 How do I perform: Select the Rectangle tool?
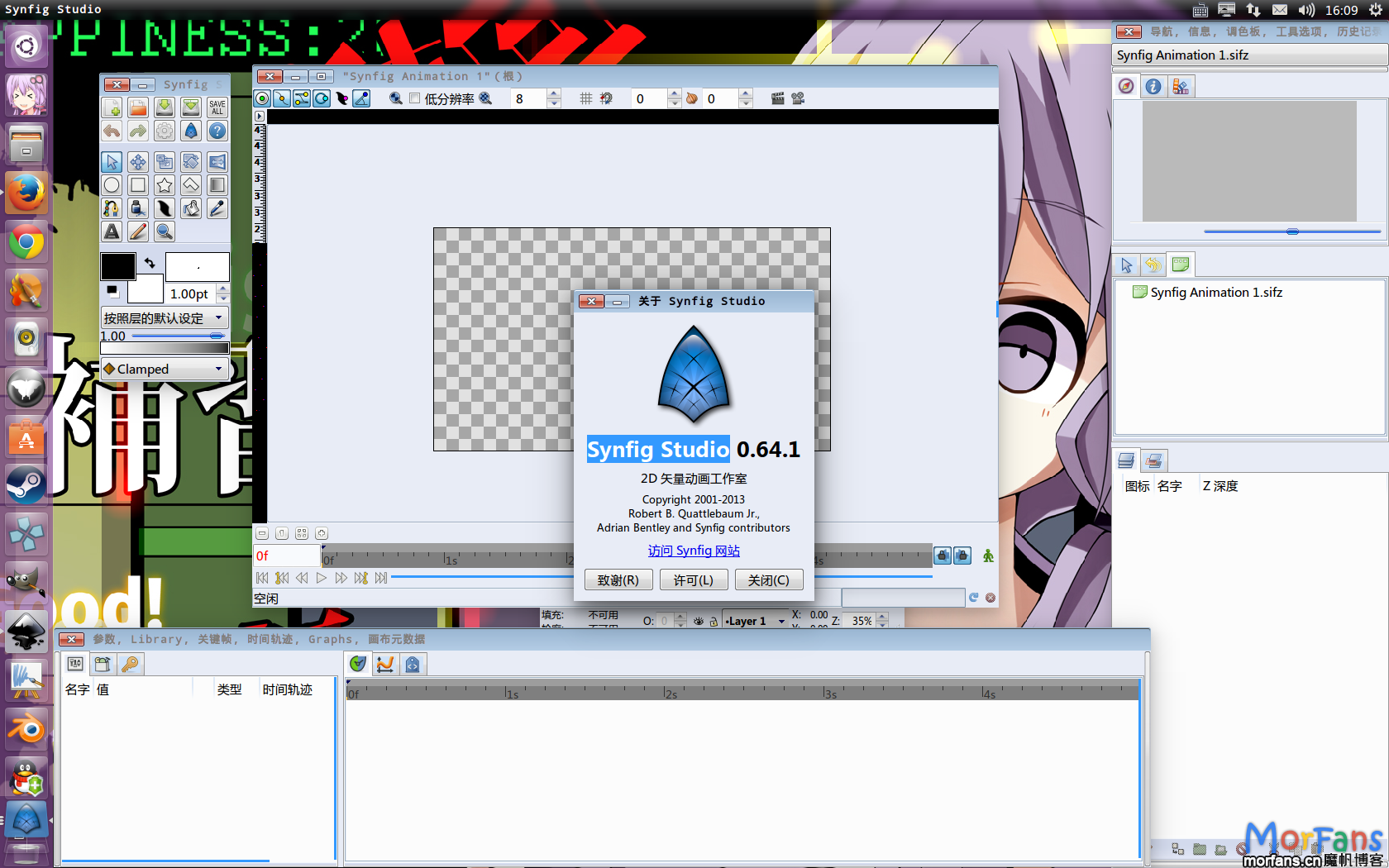click(x=138, y=185)
